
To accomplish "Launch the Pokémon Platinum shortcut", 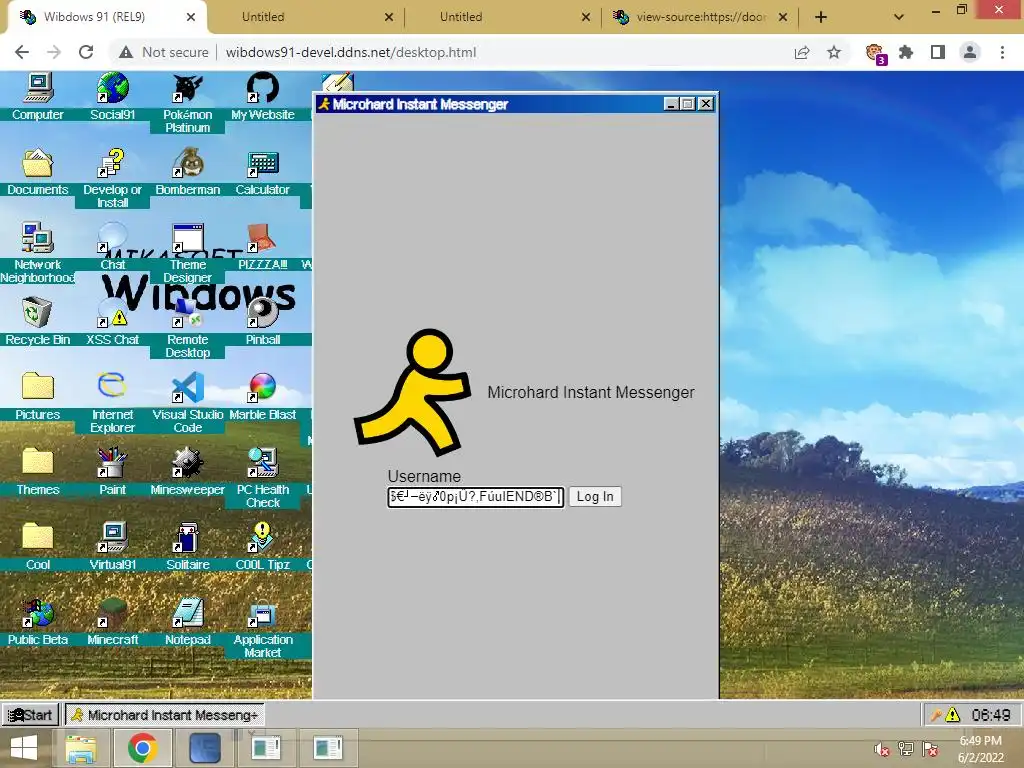I will tap(187, 89).
